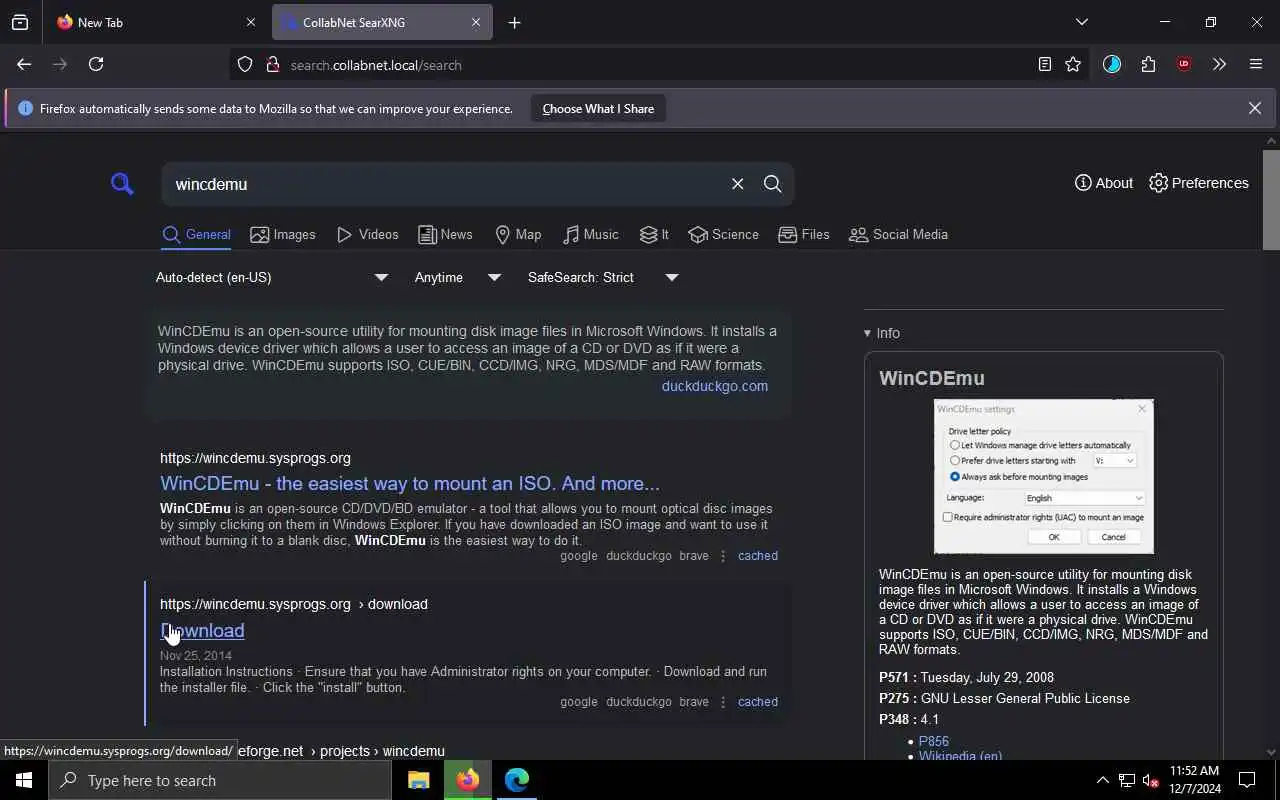Open the volume tray icon
Image resolution: width=1280 pixels, height=800 pixels.
1151,780
